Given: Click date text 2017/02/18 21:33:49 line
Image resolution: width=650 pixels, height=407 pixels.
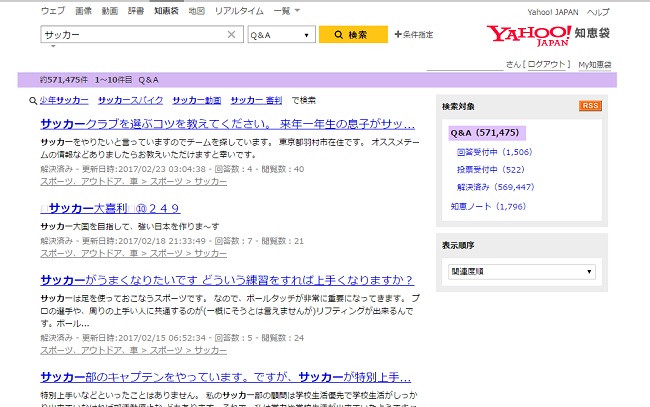Looking at the screenshot, I should tap(172, 241).
